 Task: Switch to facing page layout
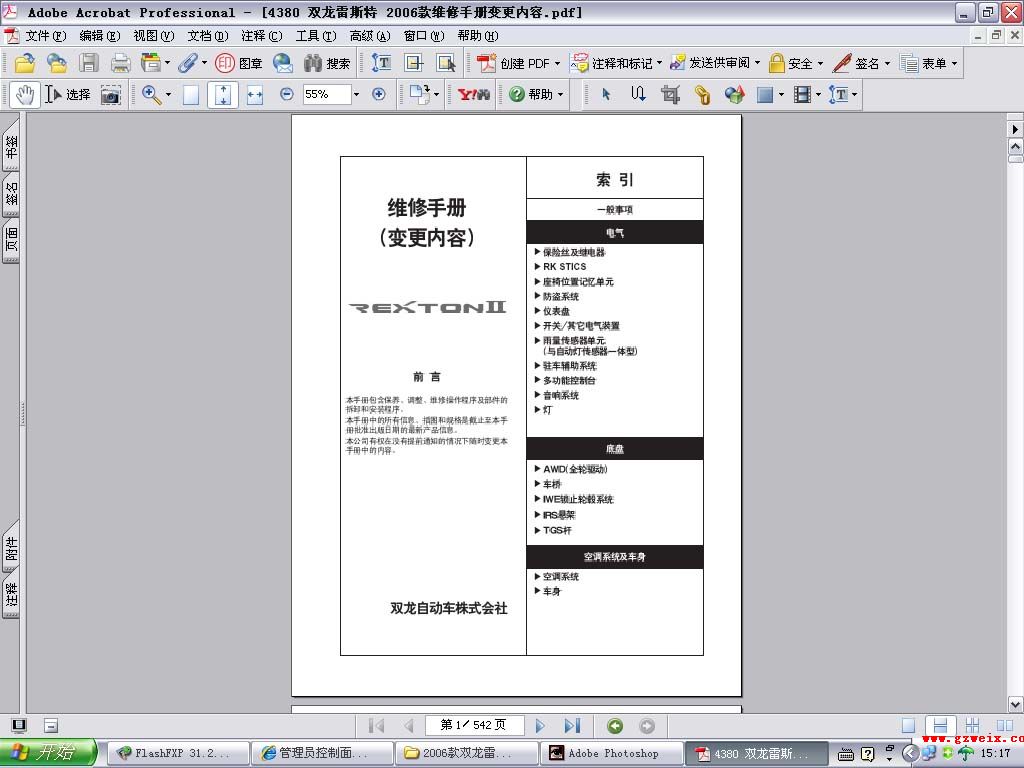pos(1004,726)
